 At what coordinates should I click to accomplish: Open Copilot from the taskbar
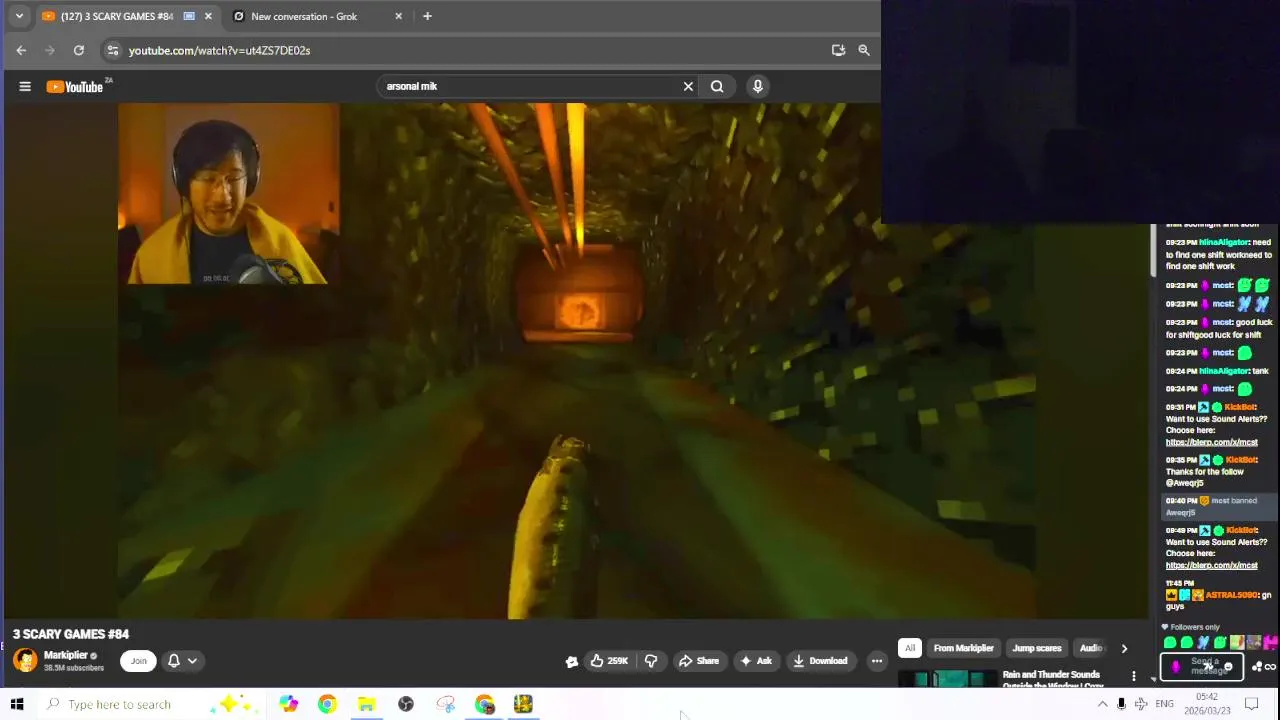288,704
